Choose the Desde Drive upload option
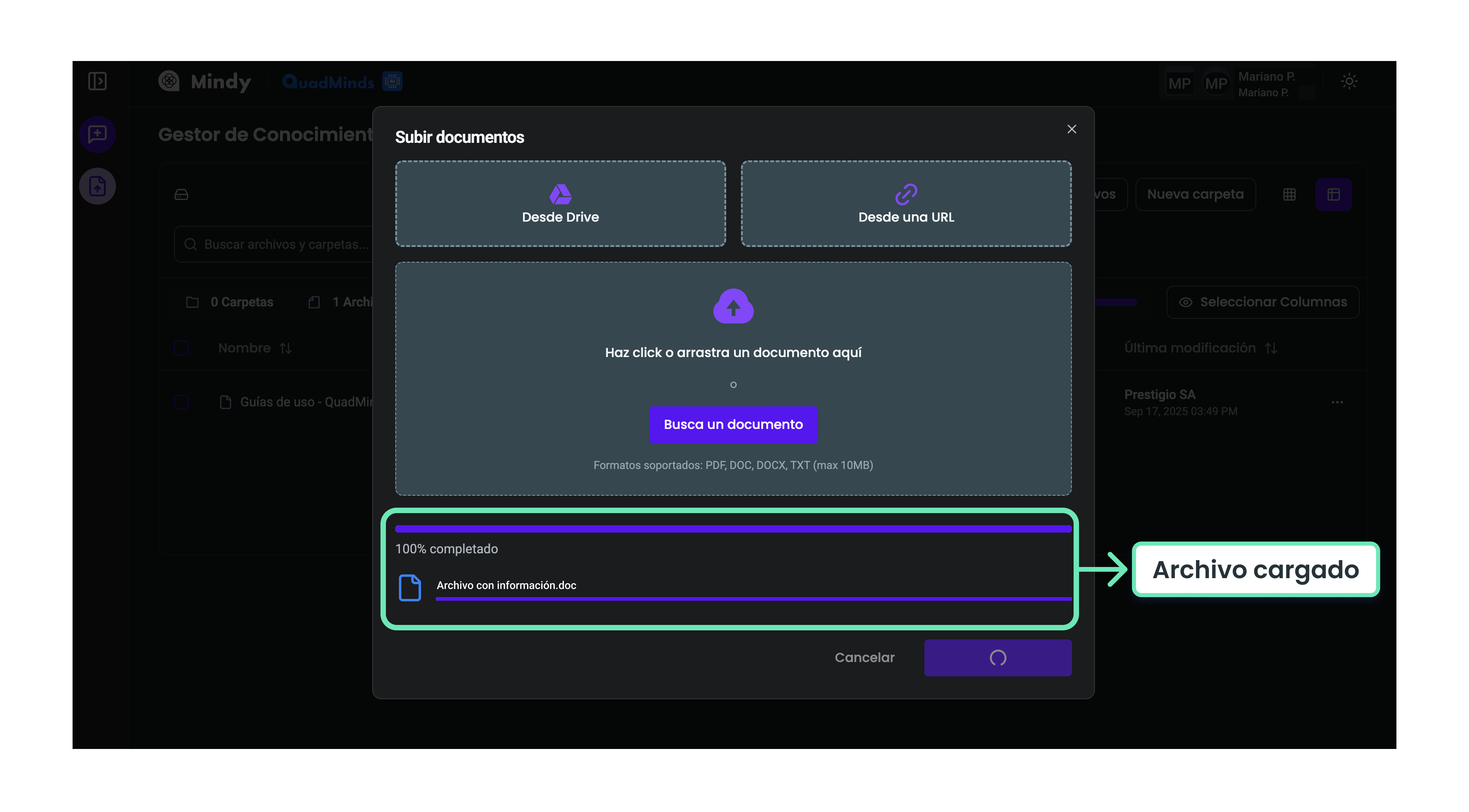 click(x=560, y=203)
